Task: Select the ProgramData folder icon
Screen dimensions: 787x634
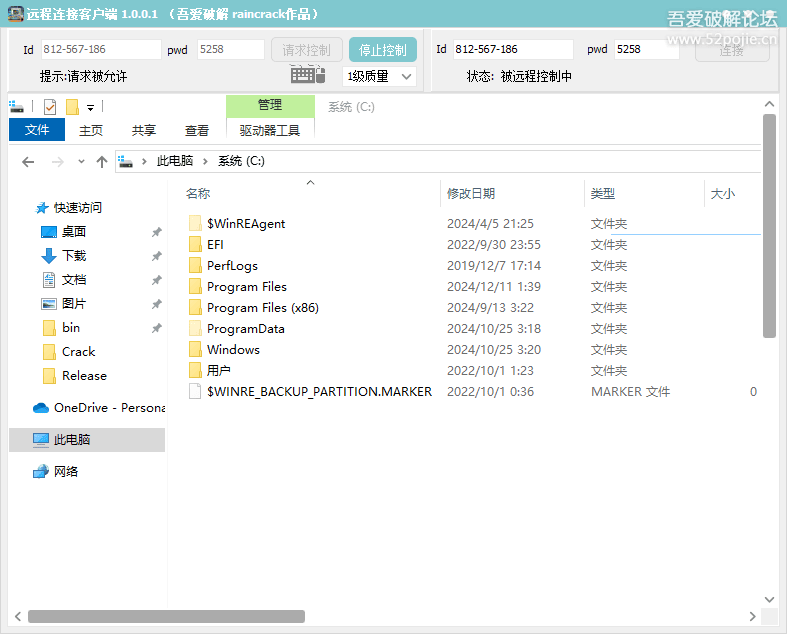Action: [x=195, y=329]
